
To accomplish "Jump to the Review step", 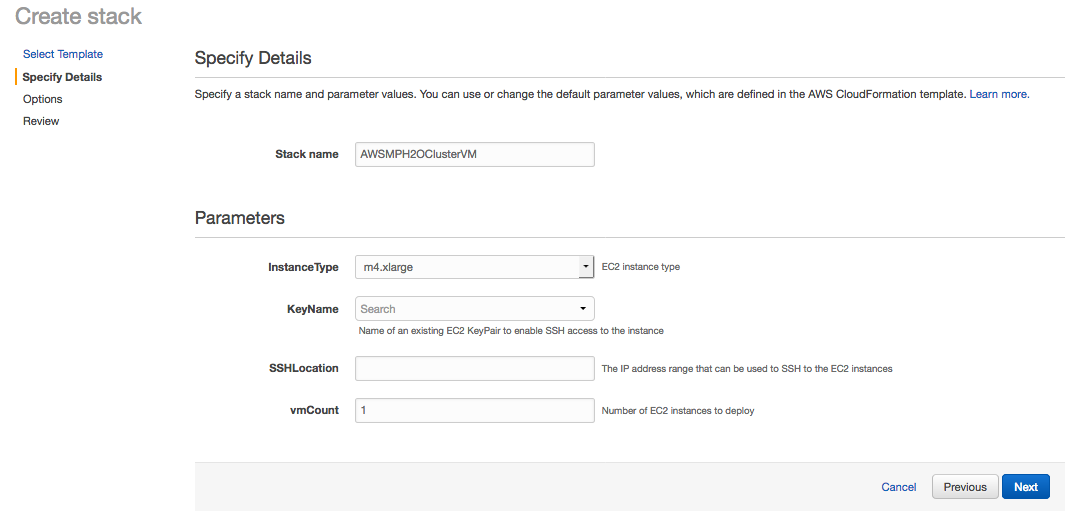I will 41,121.
